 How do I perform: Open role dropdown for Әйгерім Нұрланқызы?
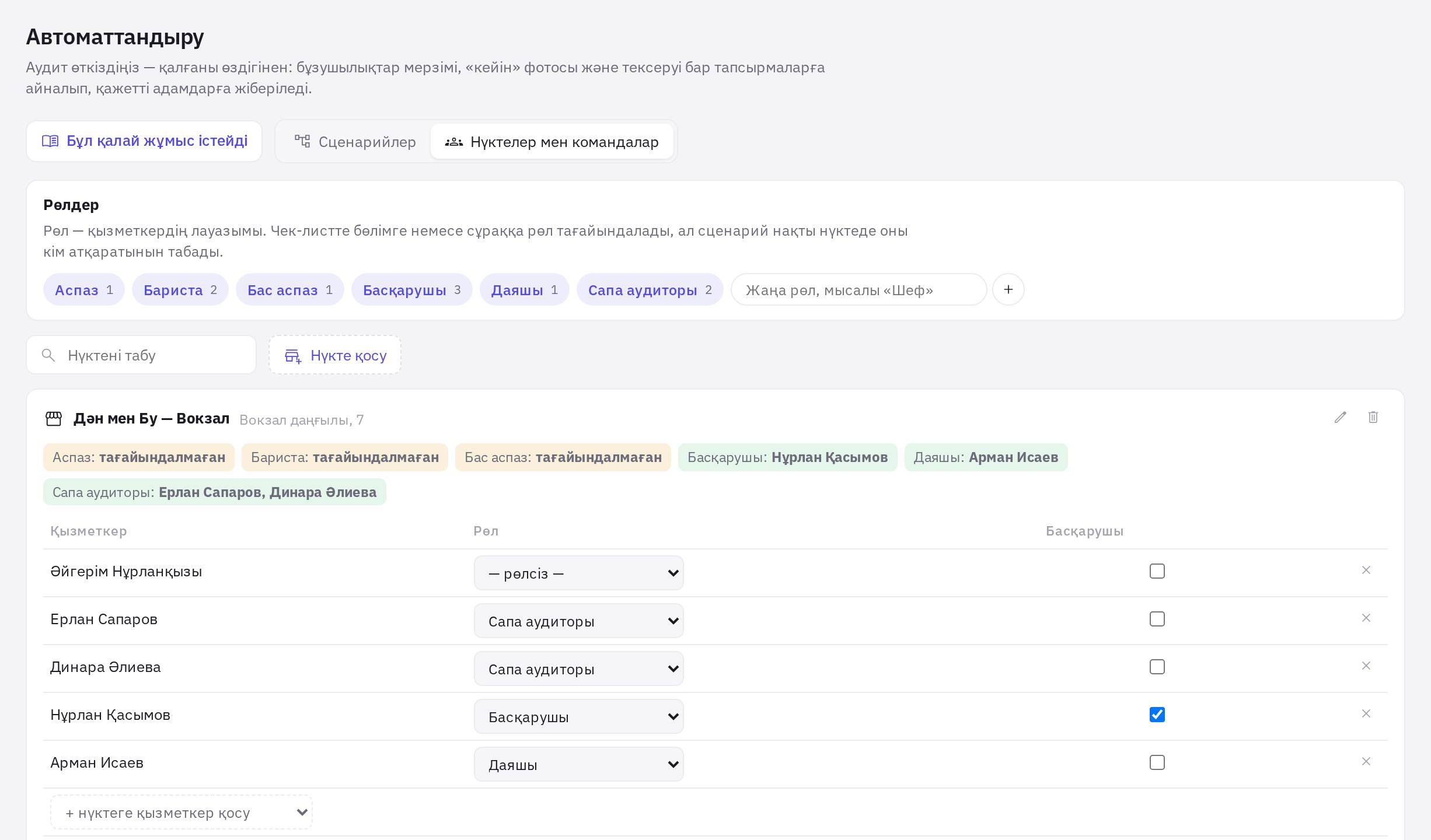click(x=578, y=573)
